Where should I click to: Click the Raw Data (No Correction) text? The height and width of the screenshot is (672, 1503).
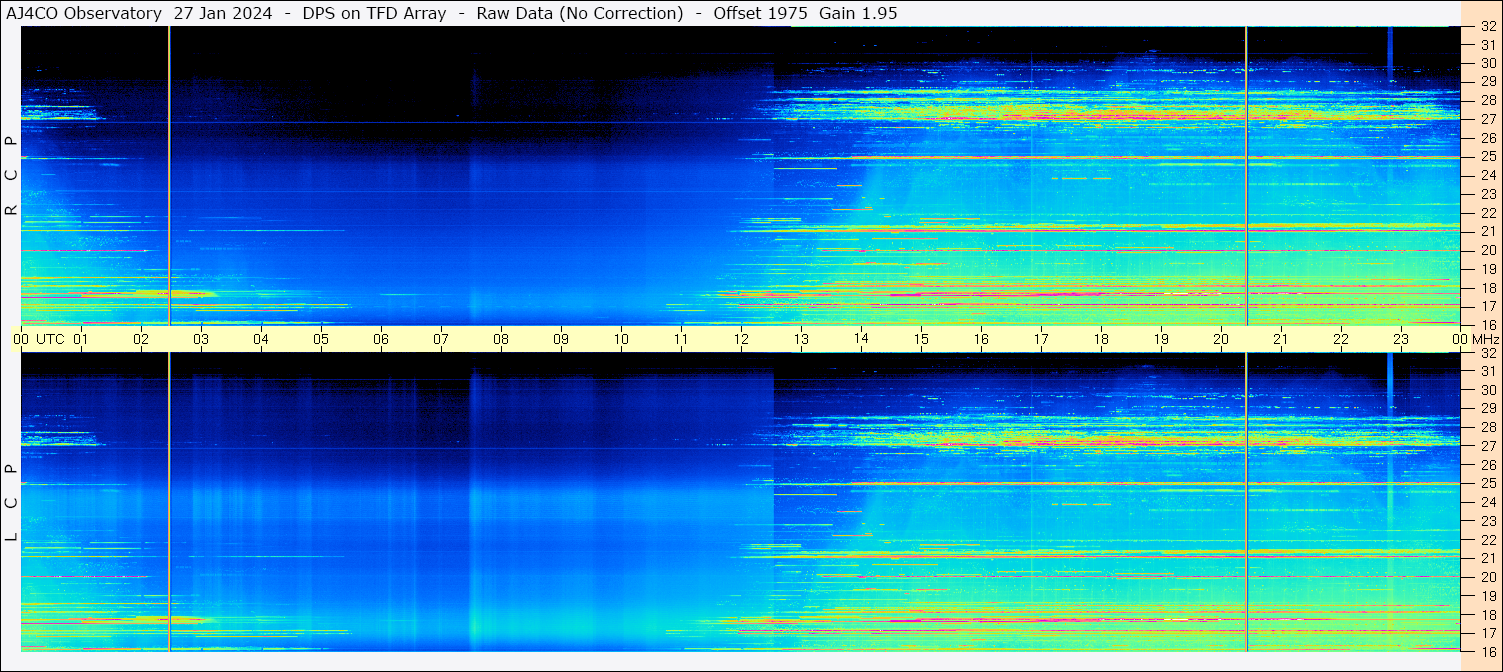[580, 13]
